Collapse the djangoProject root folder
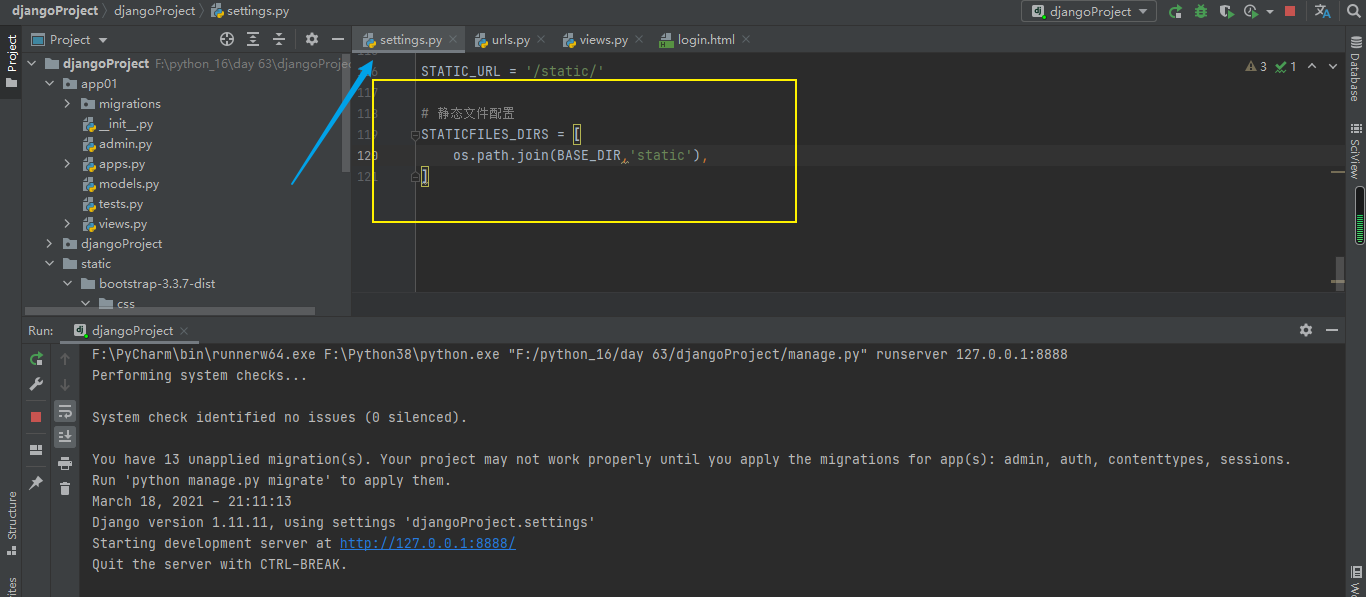Viewport: 1366px width, 597px height. [x=32, y=63]
